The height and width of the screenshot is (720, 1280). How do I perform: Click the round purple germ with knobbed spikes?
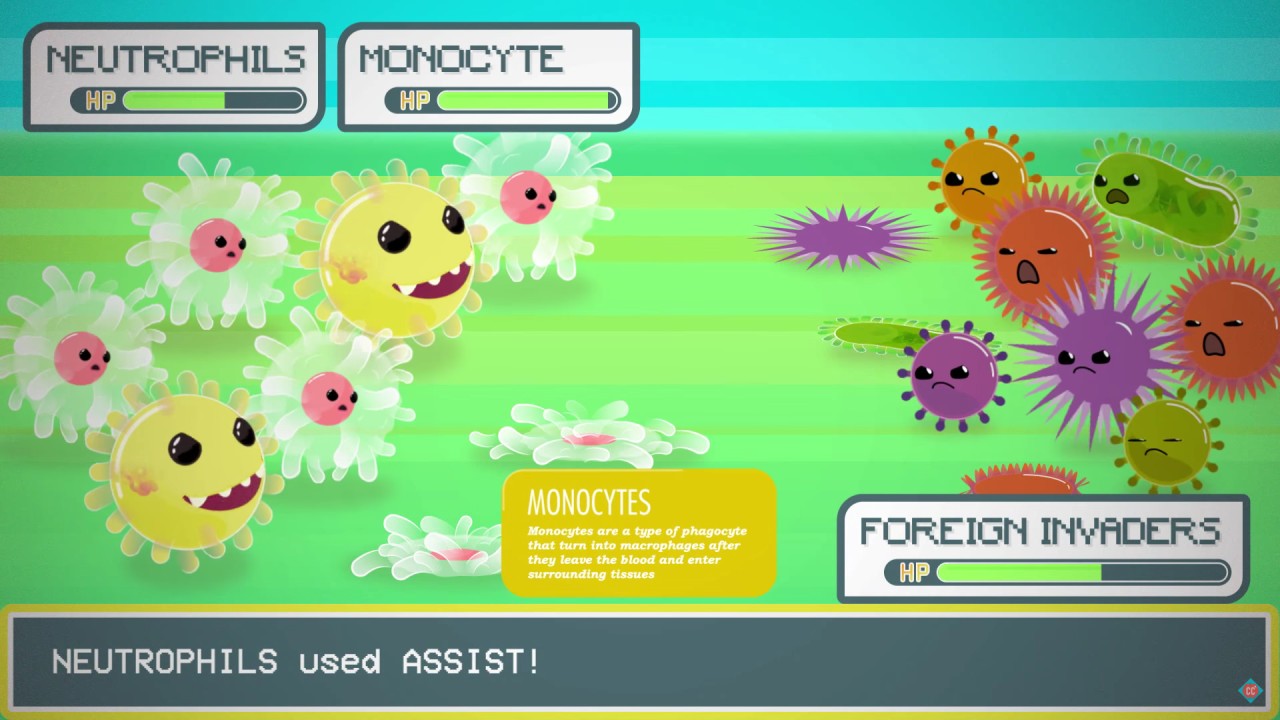pos(953,375)
